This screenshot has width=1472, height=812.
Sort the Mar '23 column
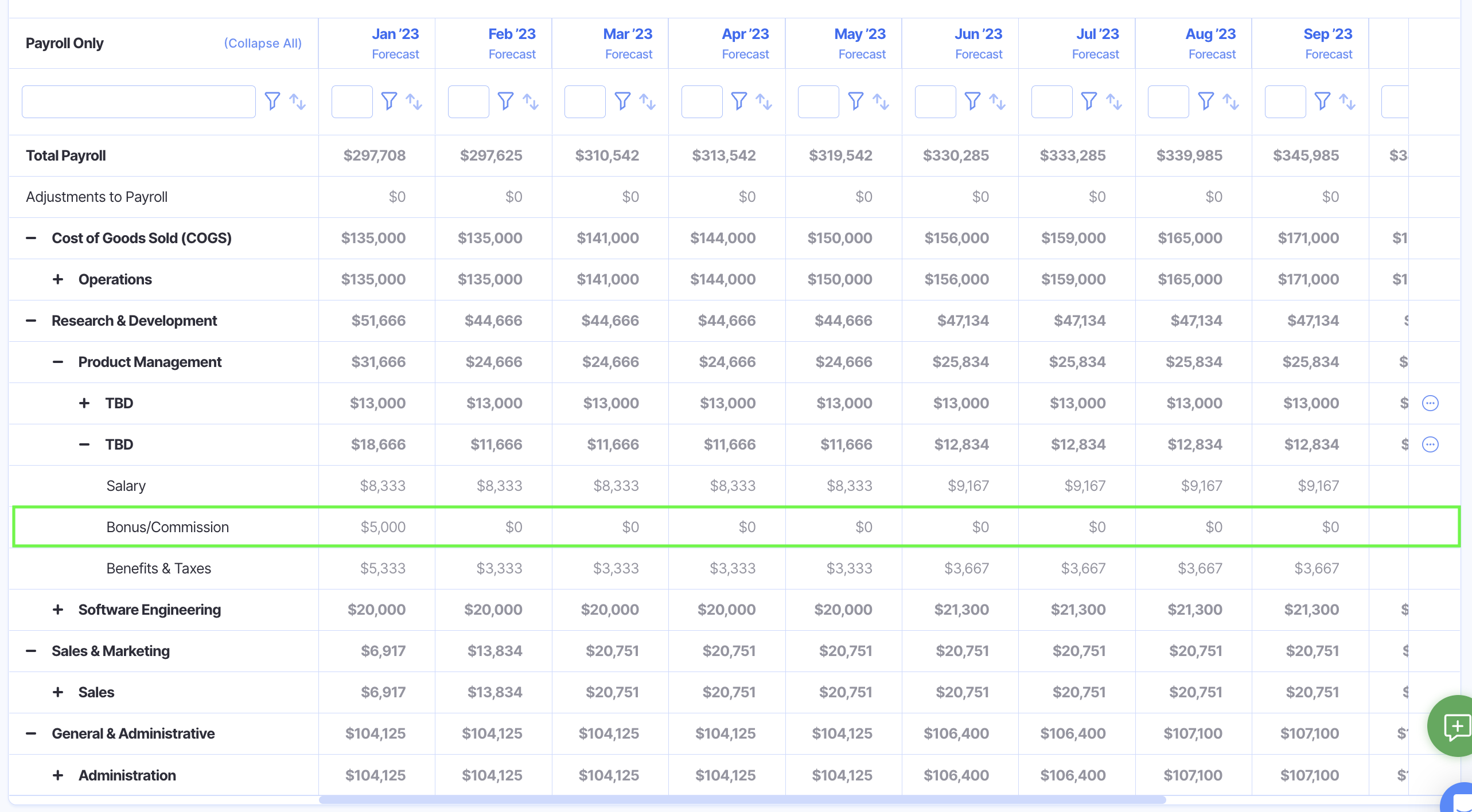click(647, 101)
